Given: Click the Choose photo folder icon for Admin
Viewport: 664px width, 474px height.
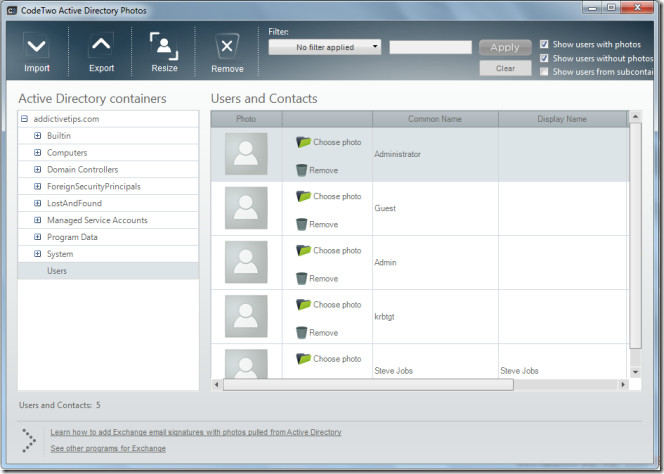Looking at the screenshot, I should 303,250.
